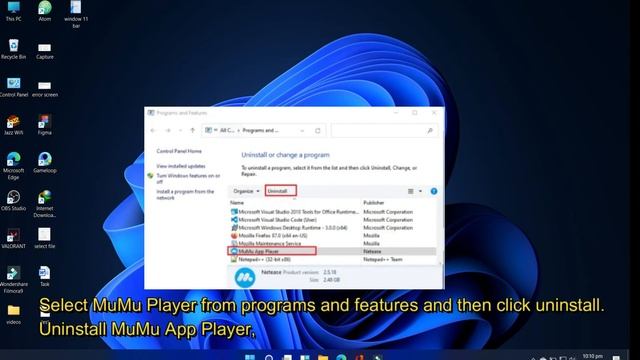Click the change view icon
This screenshot has height=360, width=640.
(x=411, y=191)
